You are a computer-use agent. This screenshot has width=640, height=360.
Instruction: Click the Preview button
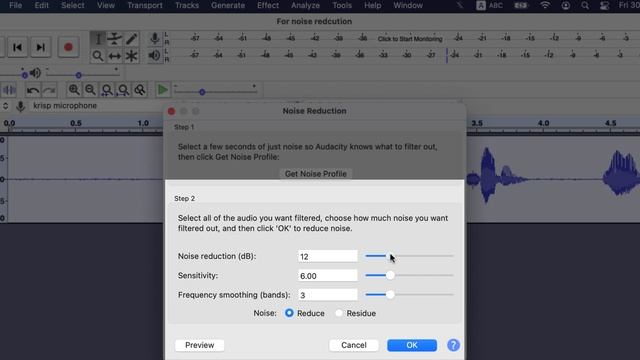[200, 345]
